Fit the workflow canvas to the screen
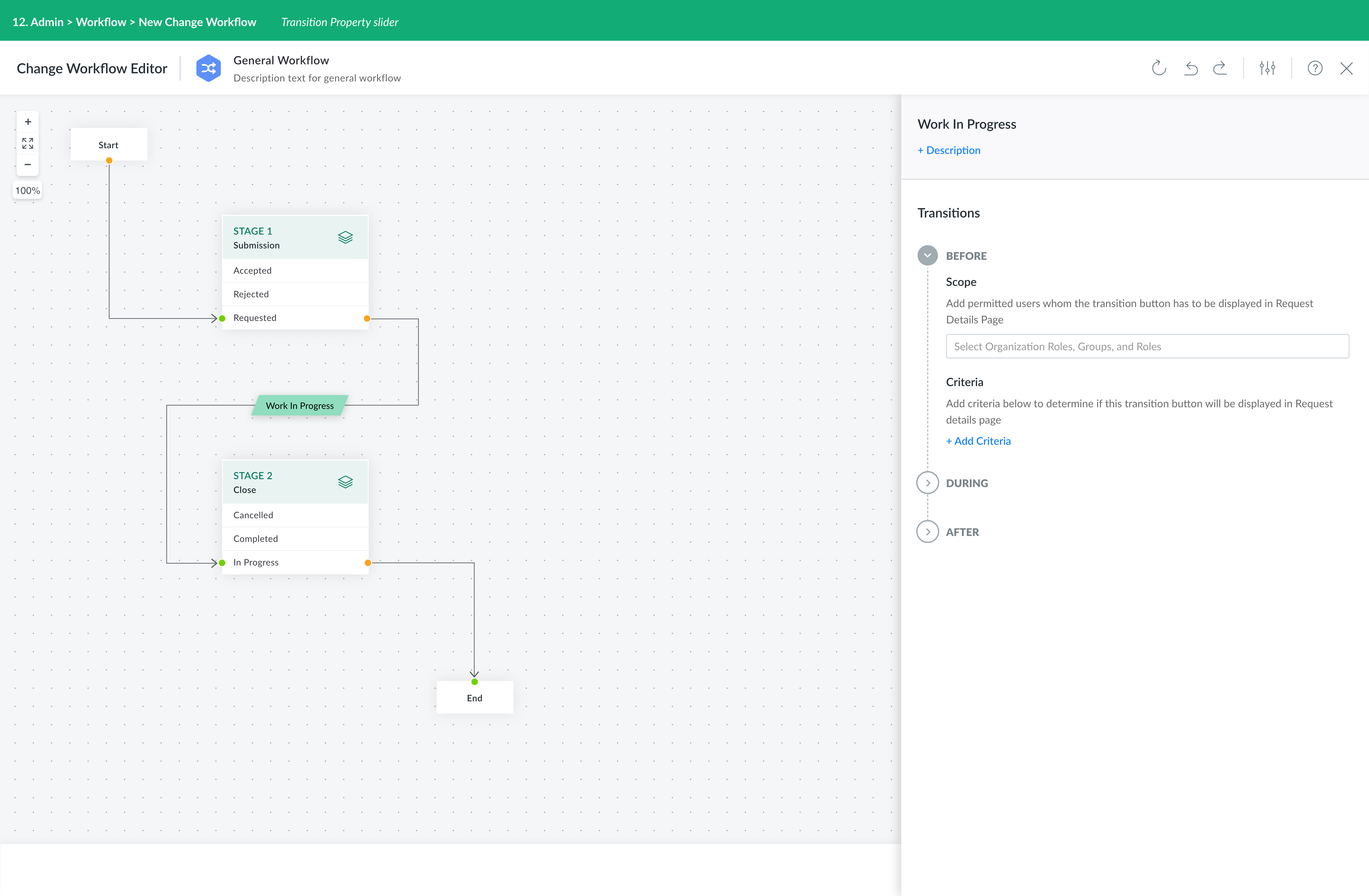The width and height of the screenshot is (1369, 896). (x=28, y=143)
